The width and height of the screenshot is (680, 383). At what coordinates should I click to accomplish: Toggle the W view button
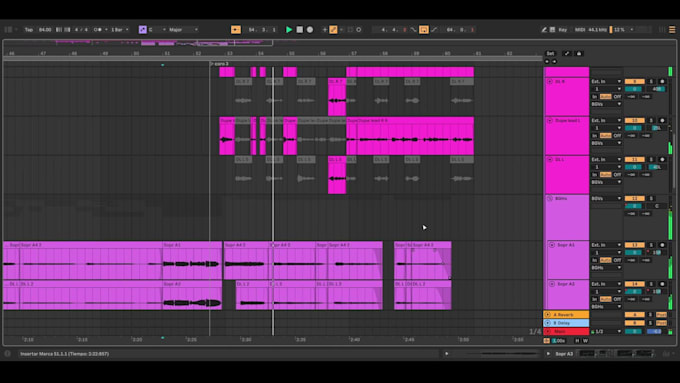[585, 341]
